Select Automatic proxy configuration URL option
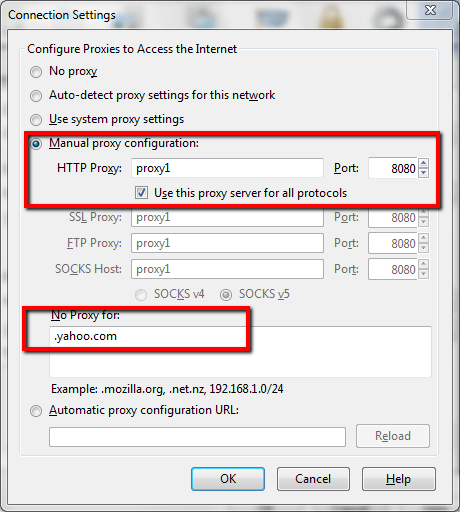 [36, 411]
